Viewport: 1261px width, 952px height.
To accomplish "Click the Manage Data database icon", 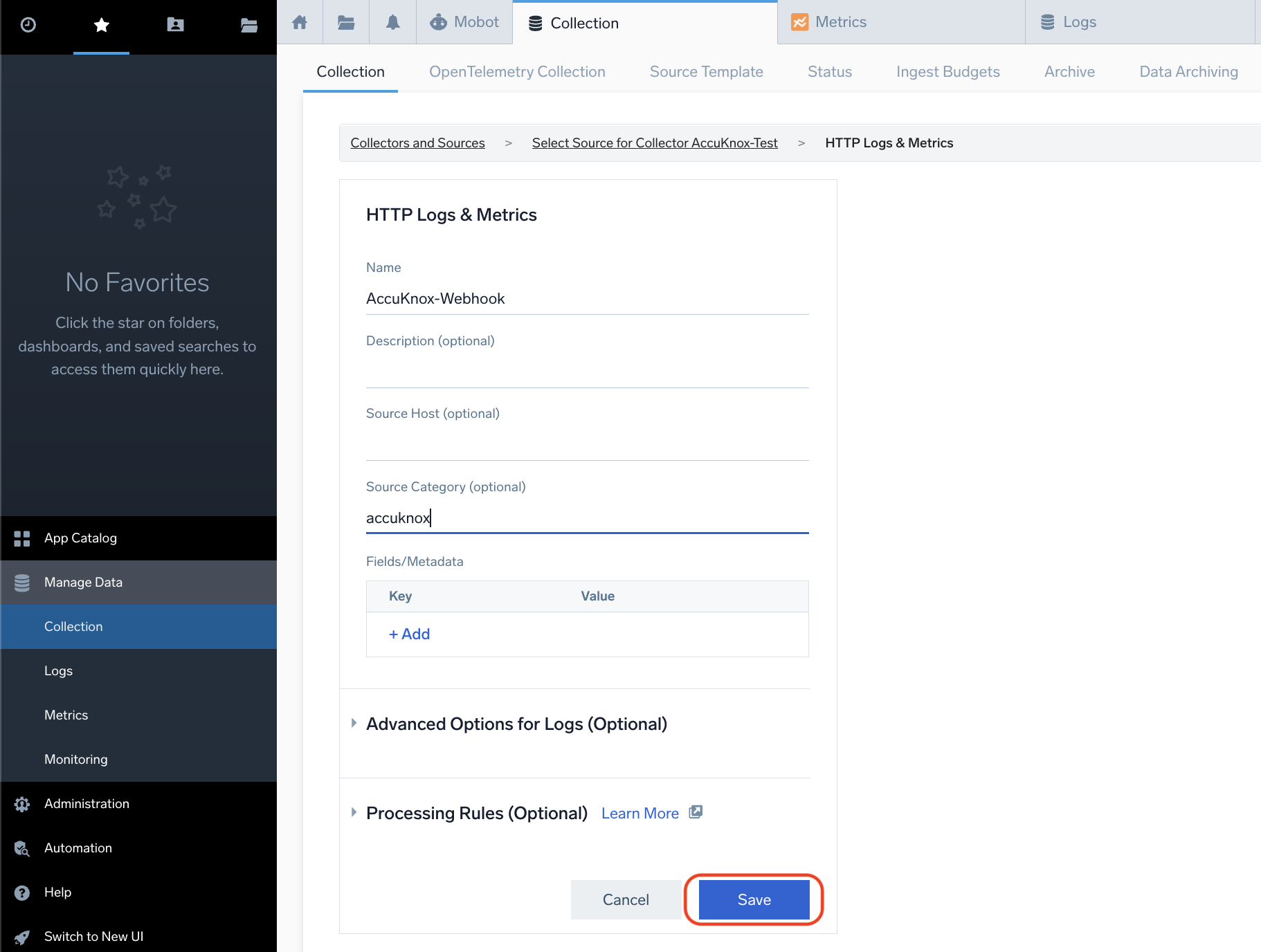I will coord(22,583).
